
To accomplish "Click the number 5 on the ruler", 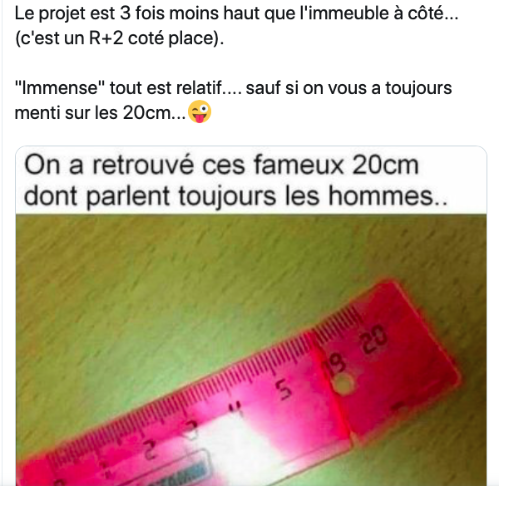I will coord(284,389).
